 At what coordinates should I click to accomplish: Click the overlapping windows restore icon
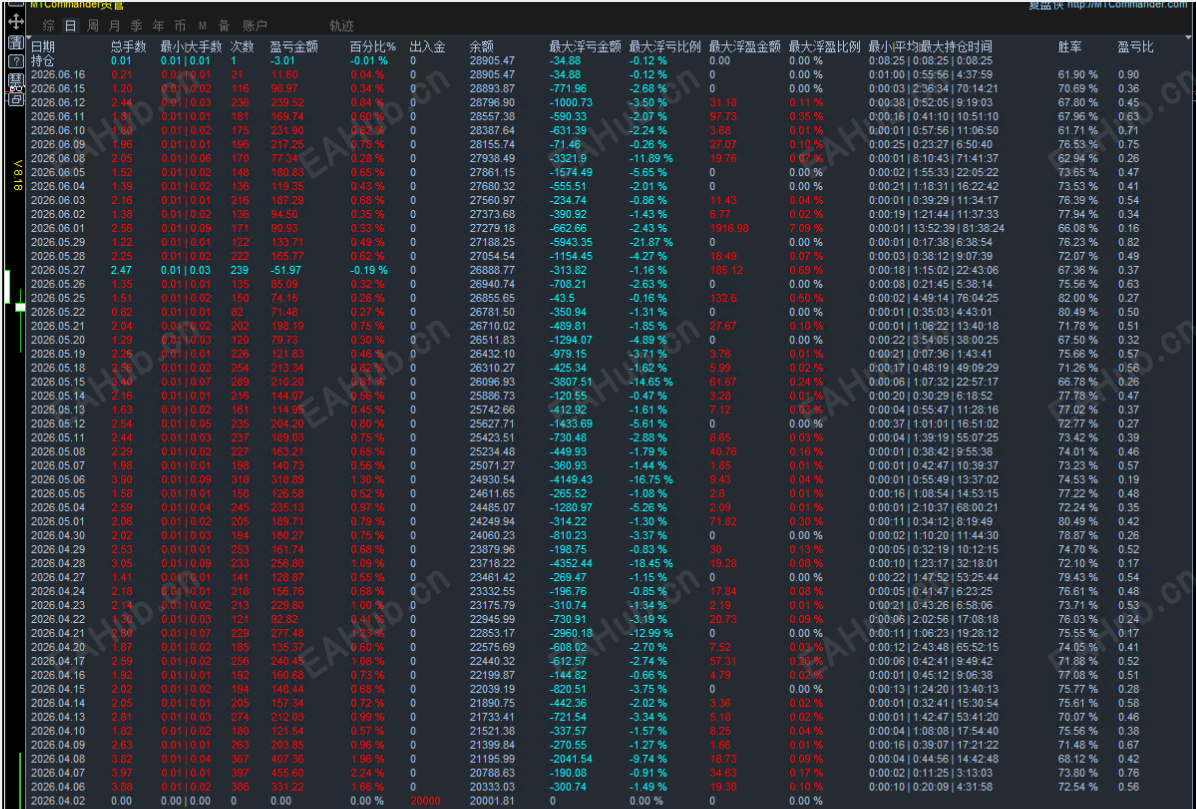coord(15,98)
